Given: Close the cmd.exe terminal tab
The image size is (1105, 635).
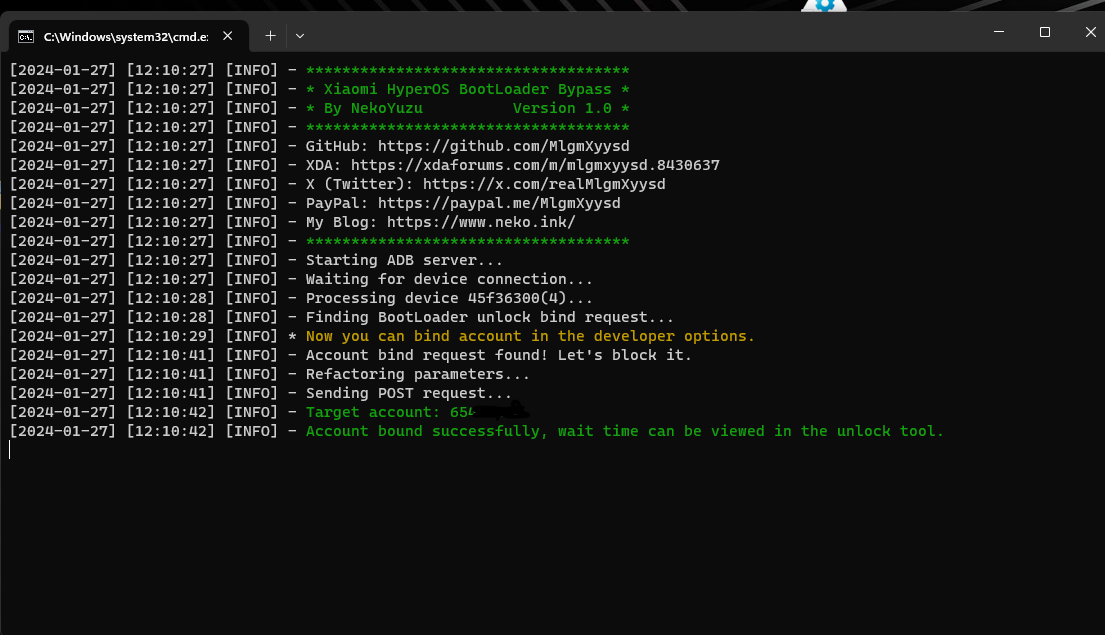Looking at the screenshot, I should pyautogui.click(x=228, y=36).
